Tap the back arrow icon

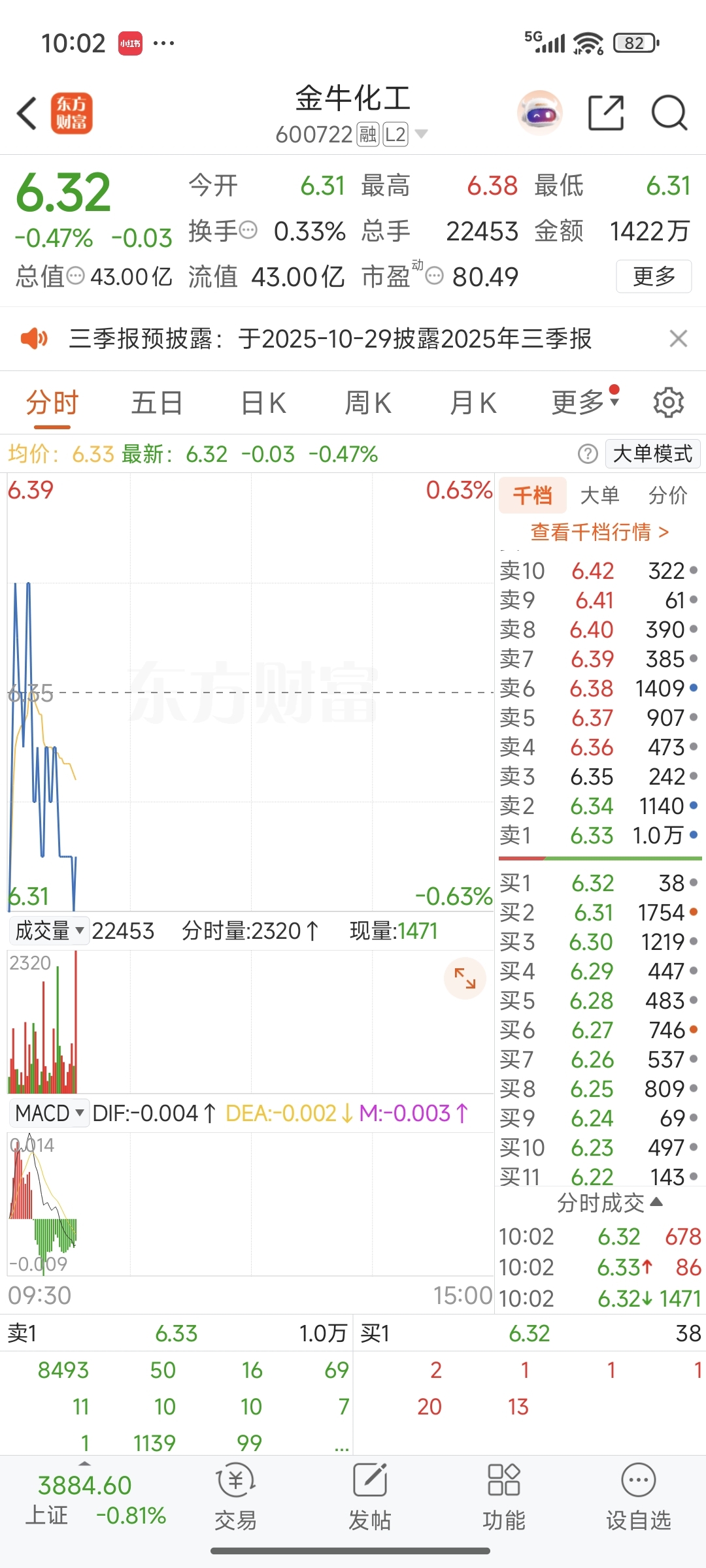27,114
